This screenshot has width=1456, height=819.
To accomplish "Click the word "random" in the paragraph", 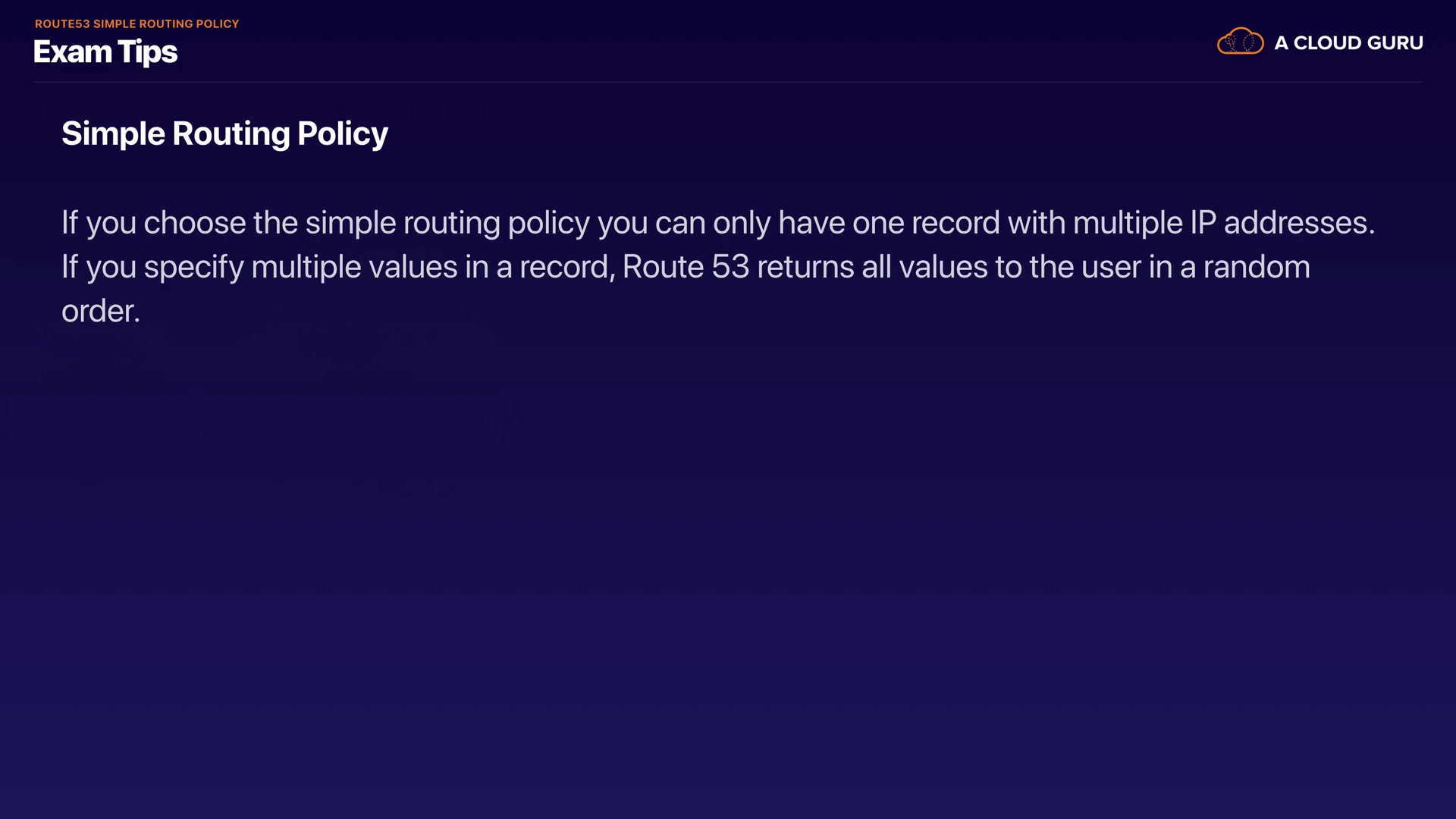I will coord(1257,267).
